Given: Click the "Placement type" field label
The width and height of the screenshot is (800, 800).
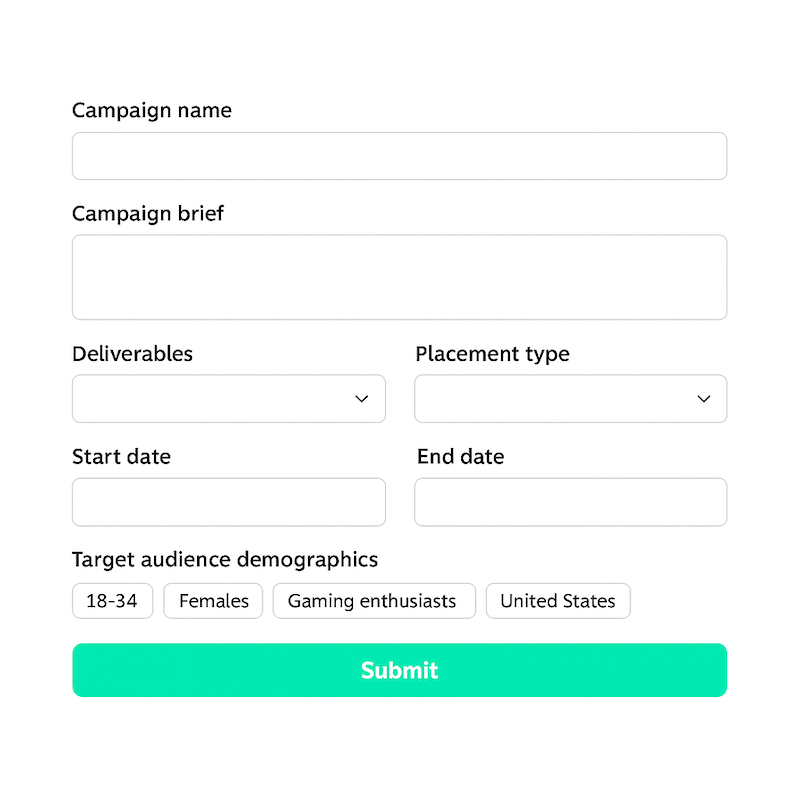Looking at the screenshot, I should point(492,354).
